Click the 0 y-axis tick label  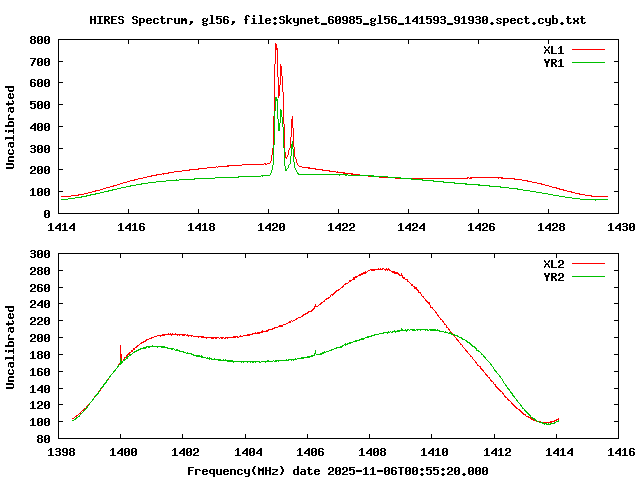coord(47,214)
